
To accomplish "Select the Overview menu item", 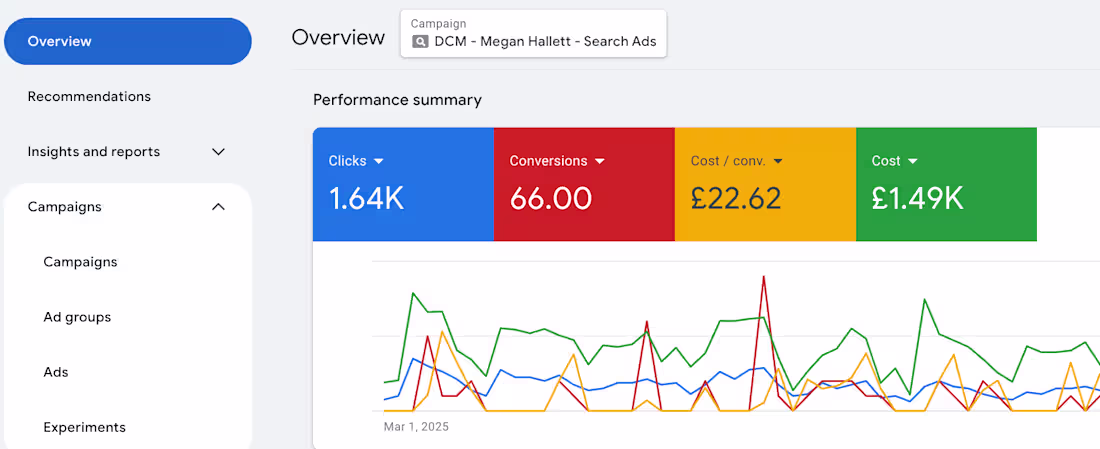I will tap(127, 41).
